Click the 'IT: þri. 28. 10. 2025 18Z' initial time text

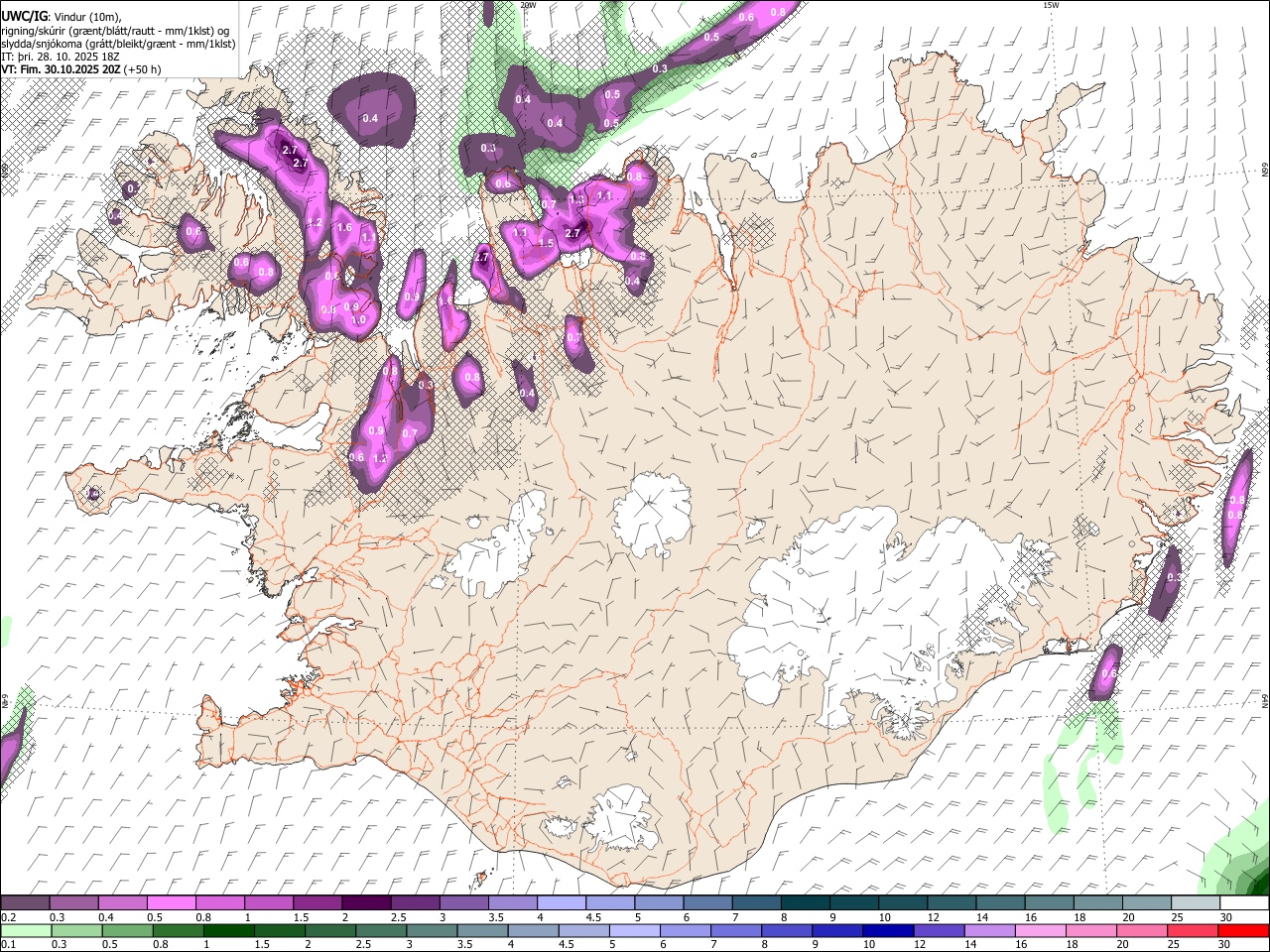click(x=61, y=57)
